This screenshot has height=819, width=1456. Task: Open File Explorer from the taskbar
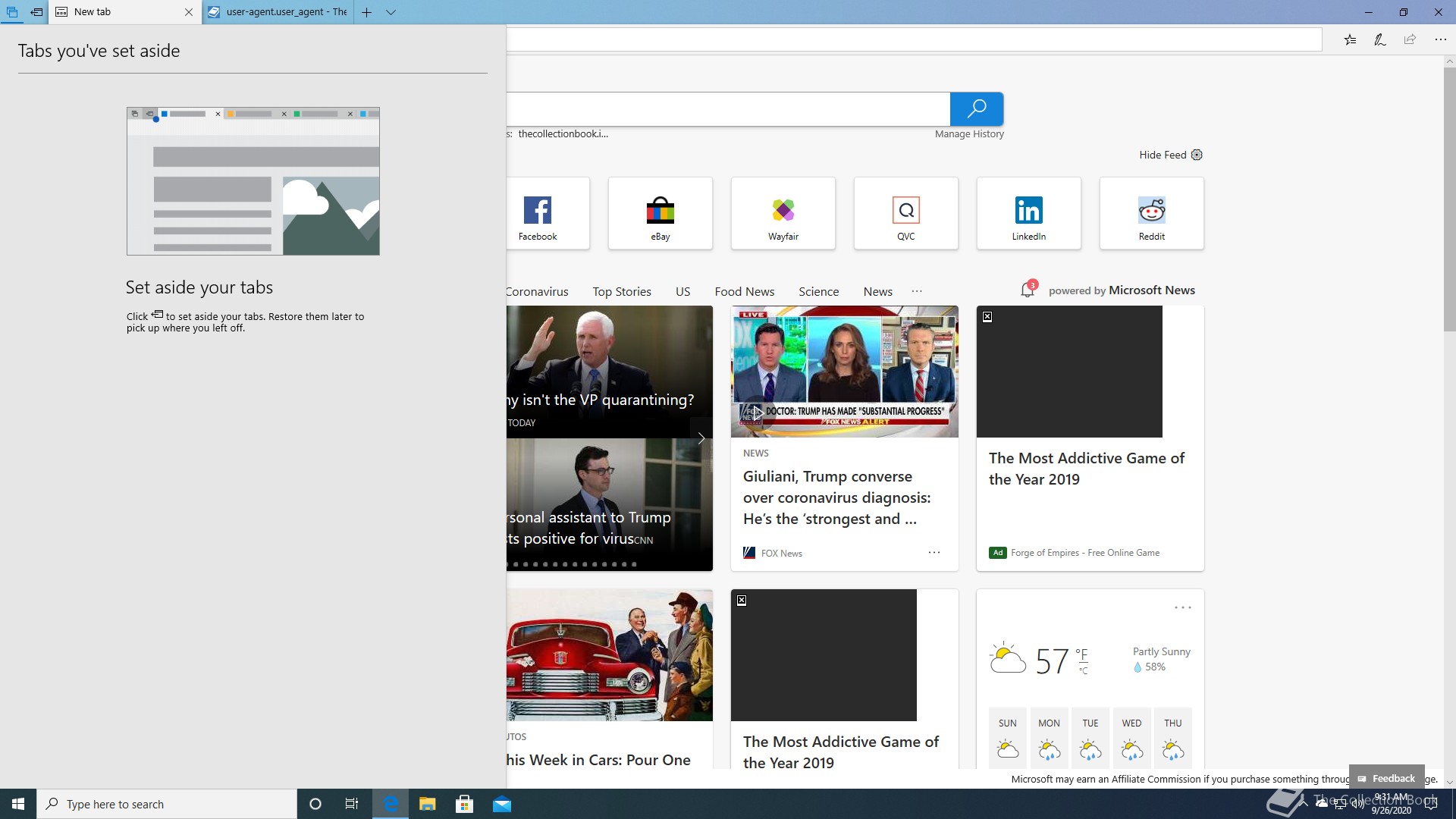coord(428,804)
